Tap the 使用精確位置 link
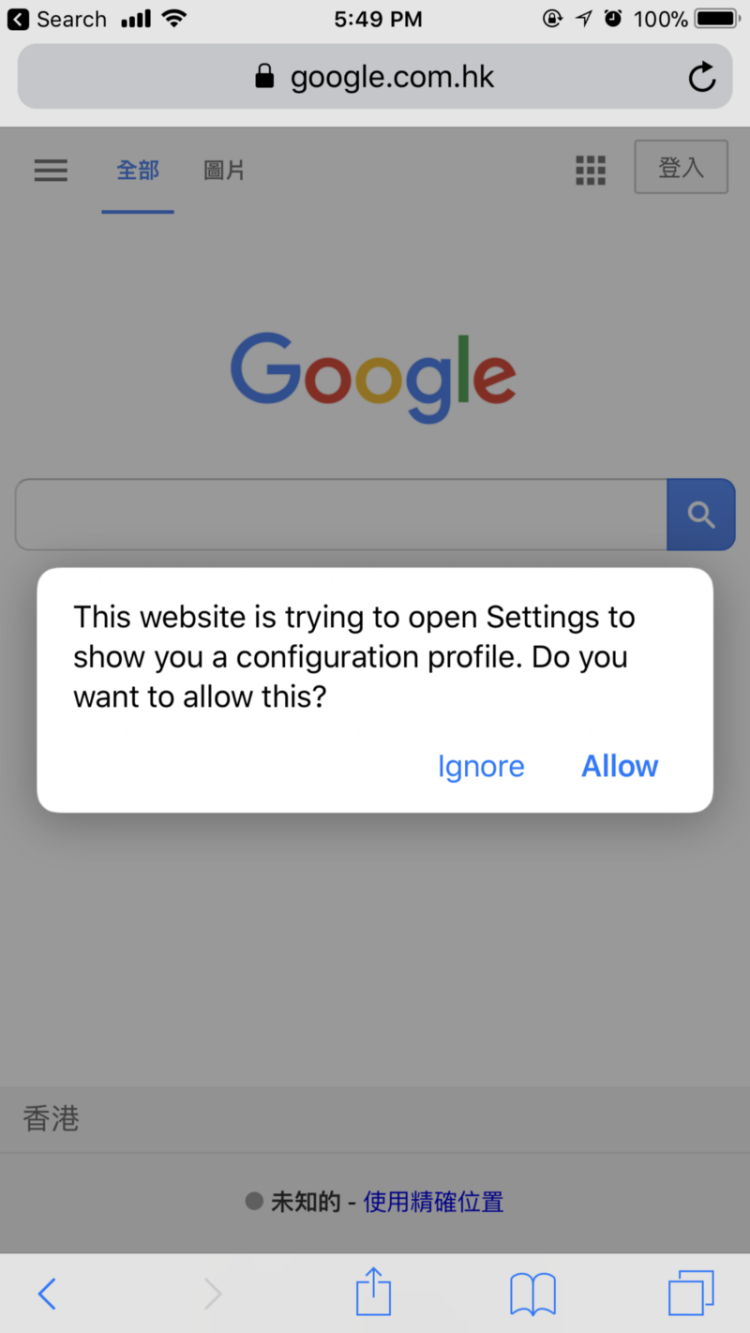 433,1202
